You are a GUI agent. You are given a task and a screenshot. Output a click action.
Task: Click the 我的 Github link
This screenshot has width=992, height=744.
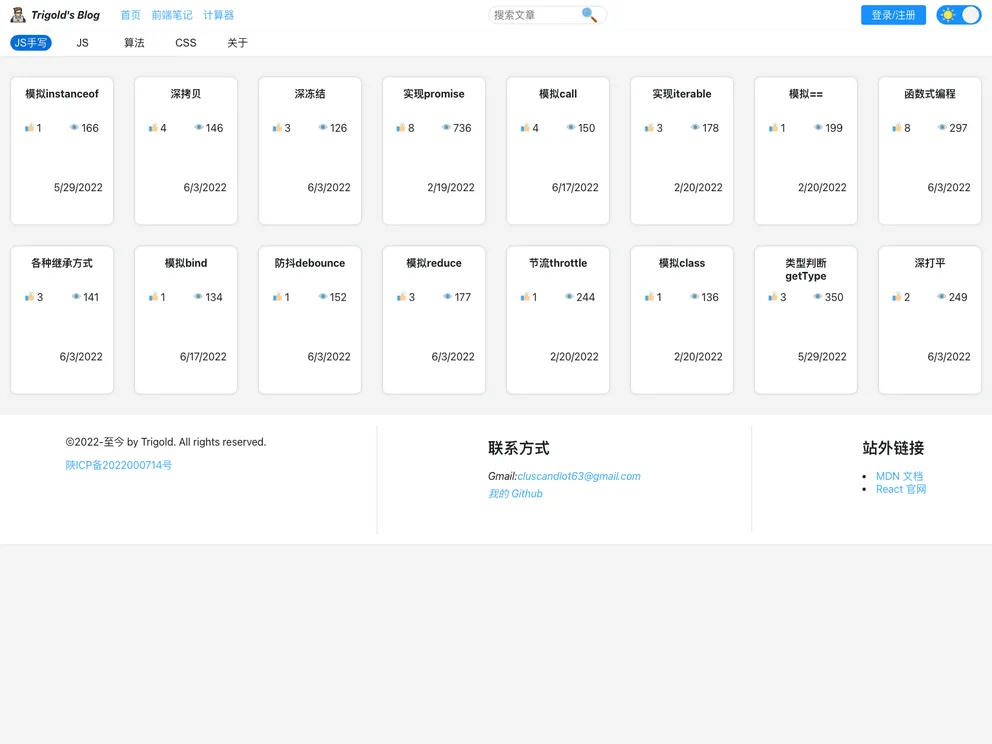[x=515, y=493]
